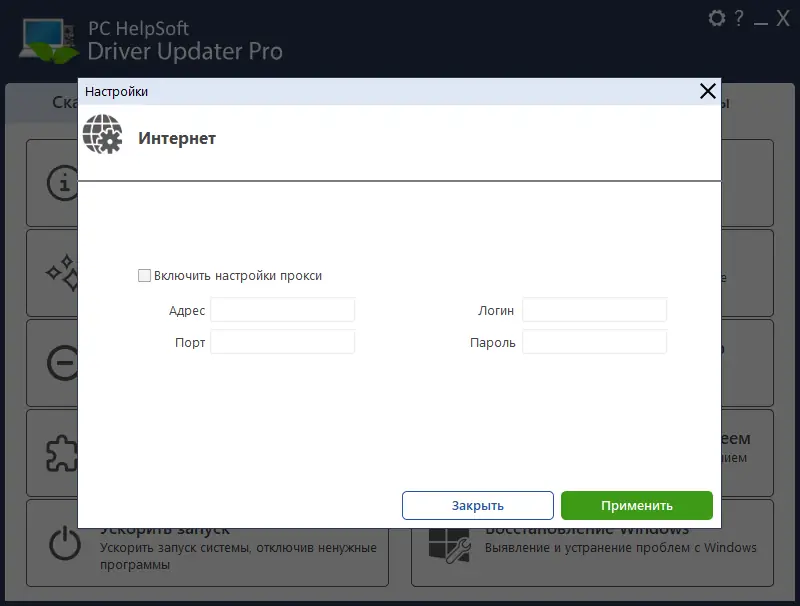Click the minus-circle exclusions icon in the sidebar

[63, 362]
